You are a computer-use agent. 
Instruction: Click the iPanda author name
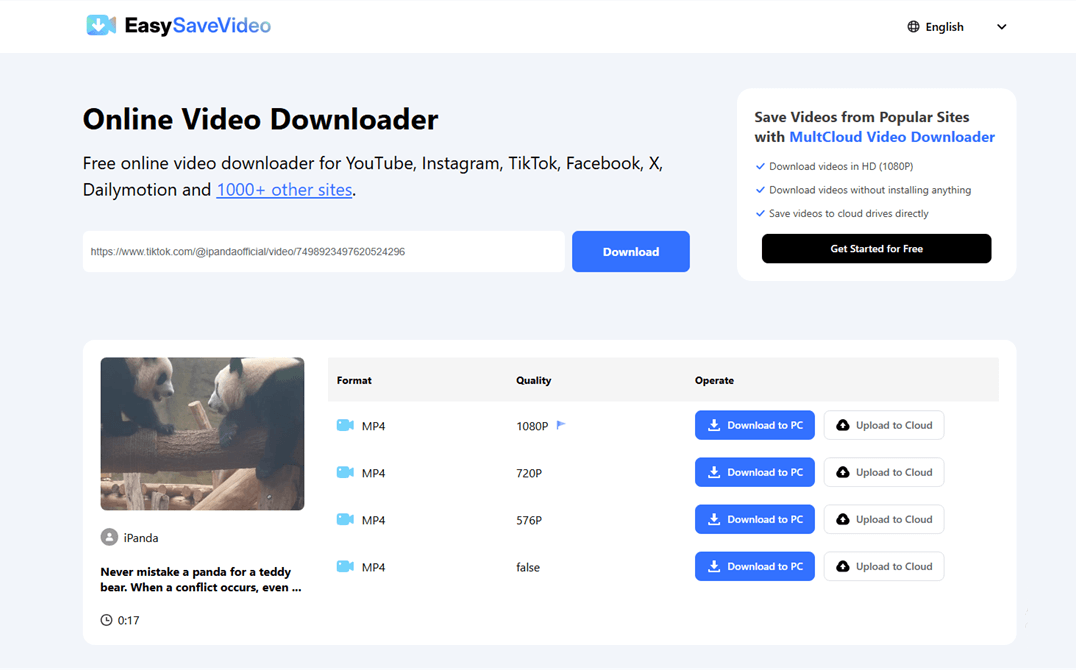click(141, 538)
